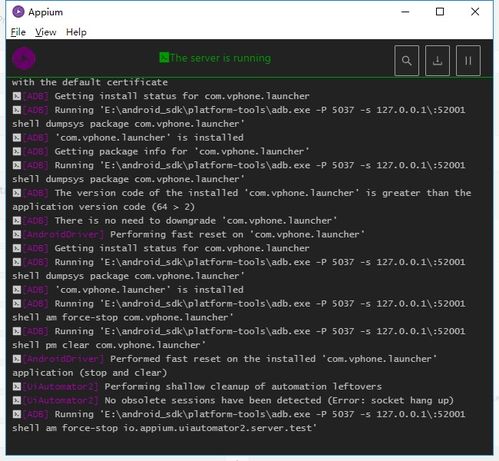The image size is (499, 461).
Task: Click the purple Appium logo in header
Action: pos(24,58)
